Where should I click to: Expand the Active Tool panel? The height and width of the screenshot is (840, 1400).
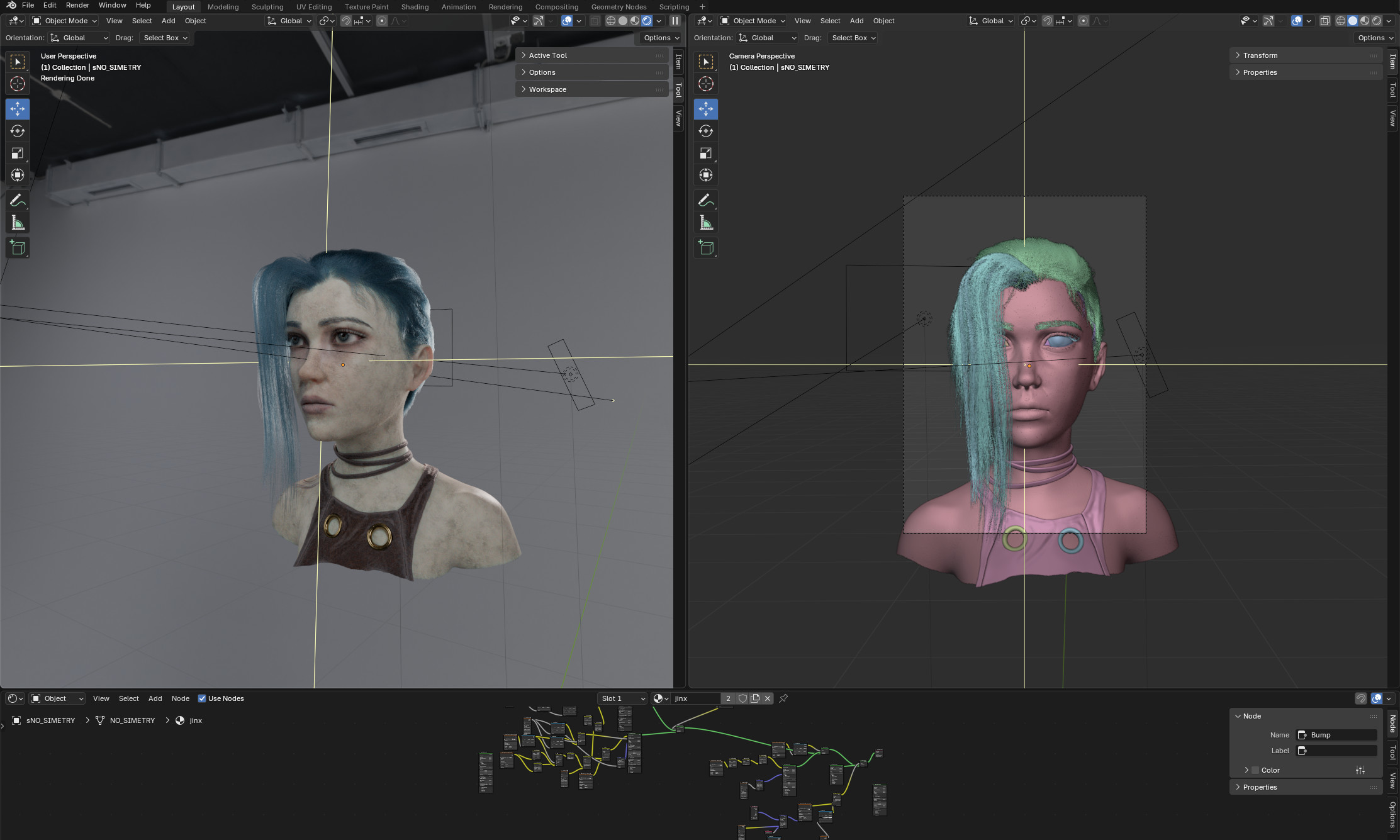click(x=547, y=55)
